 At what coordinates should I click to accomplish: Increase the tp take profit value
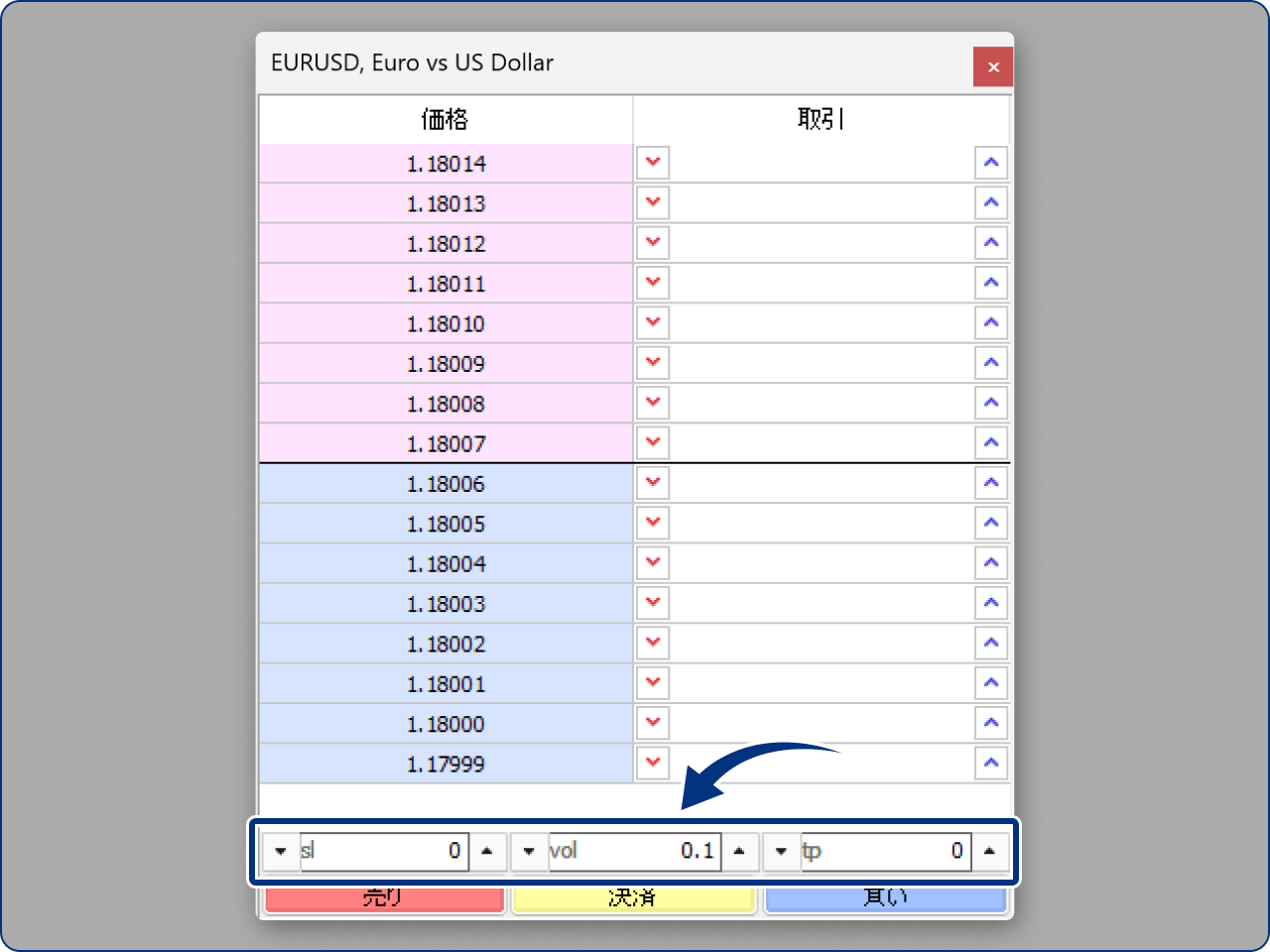[989, 851]
